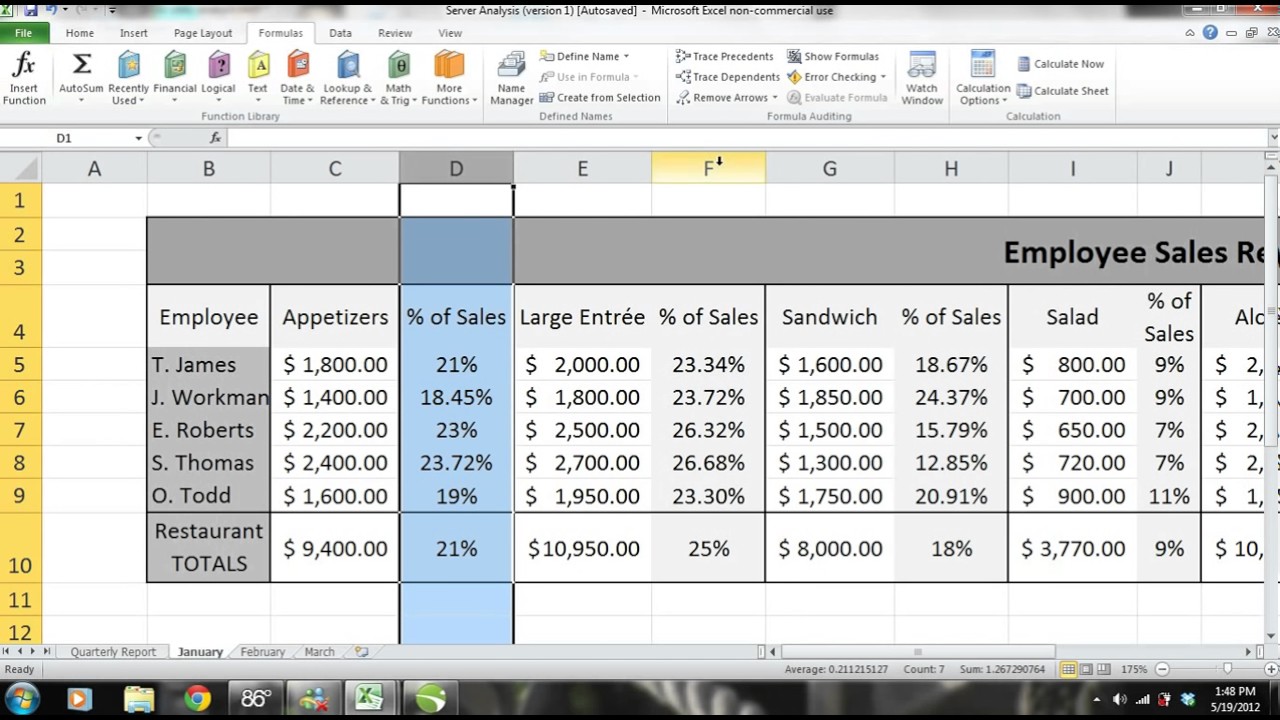Screen dimensions: 1280x720
Task: Select the February sheet tab
Action: [x=263, y=652]
